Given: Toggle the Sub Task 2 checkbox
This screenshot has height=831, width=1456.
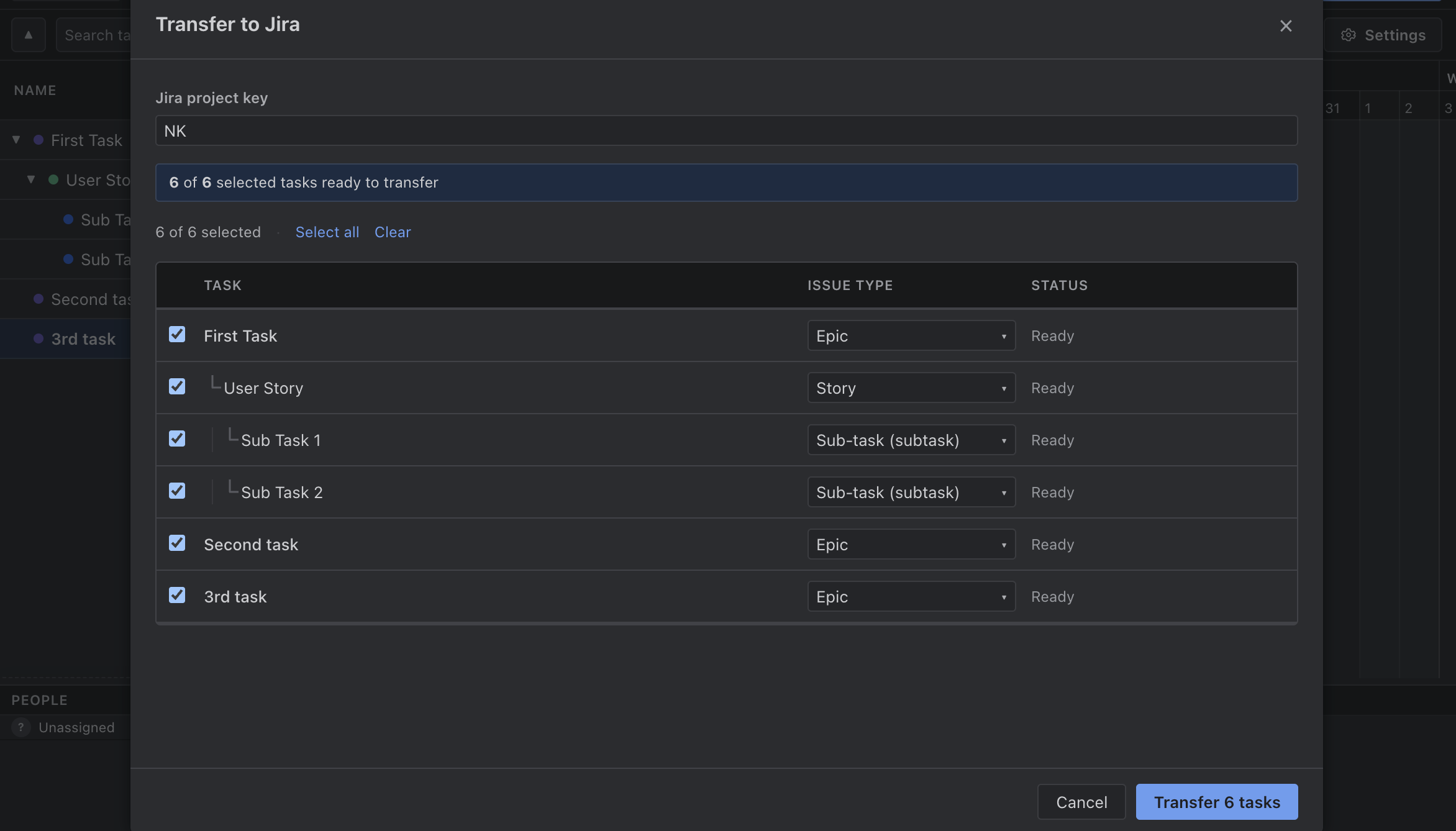Looking at the screenshot, I should [x=177, y=491].
